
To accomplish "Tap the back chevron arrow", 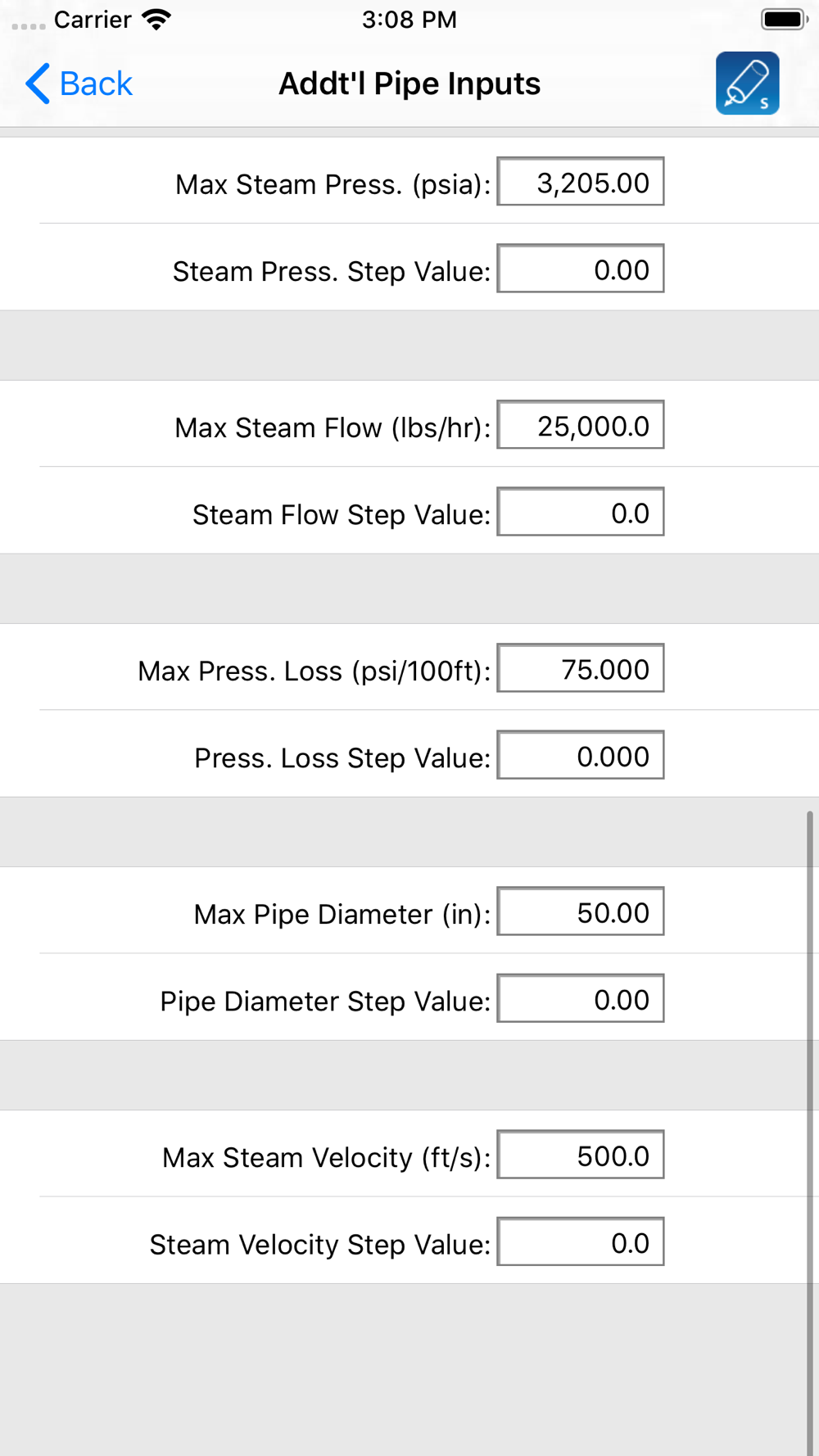I will (x=38, y=84).
